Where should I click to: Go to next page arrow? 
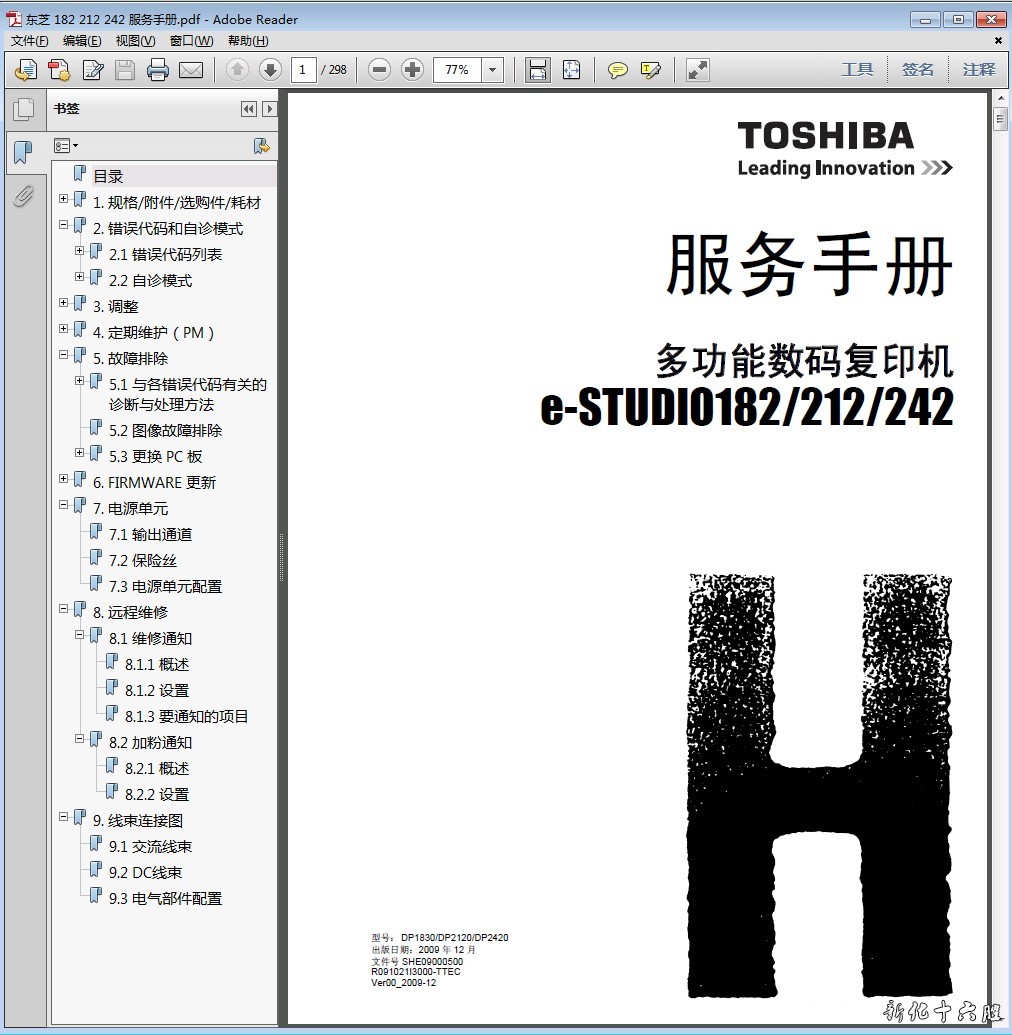coord(270,70)
